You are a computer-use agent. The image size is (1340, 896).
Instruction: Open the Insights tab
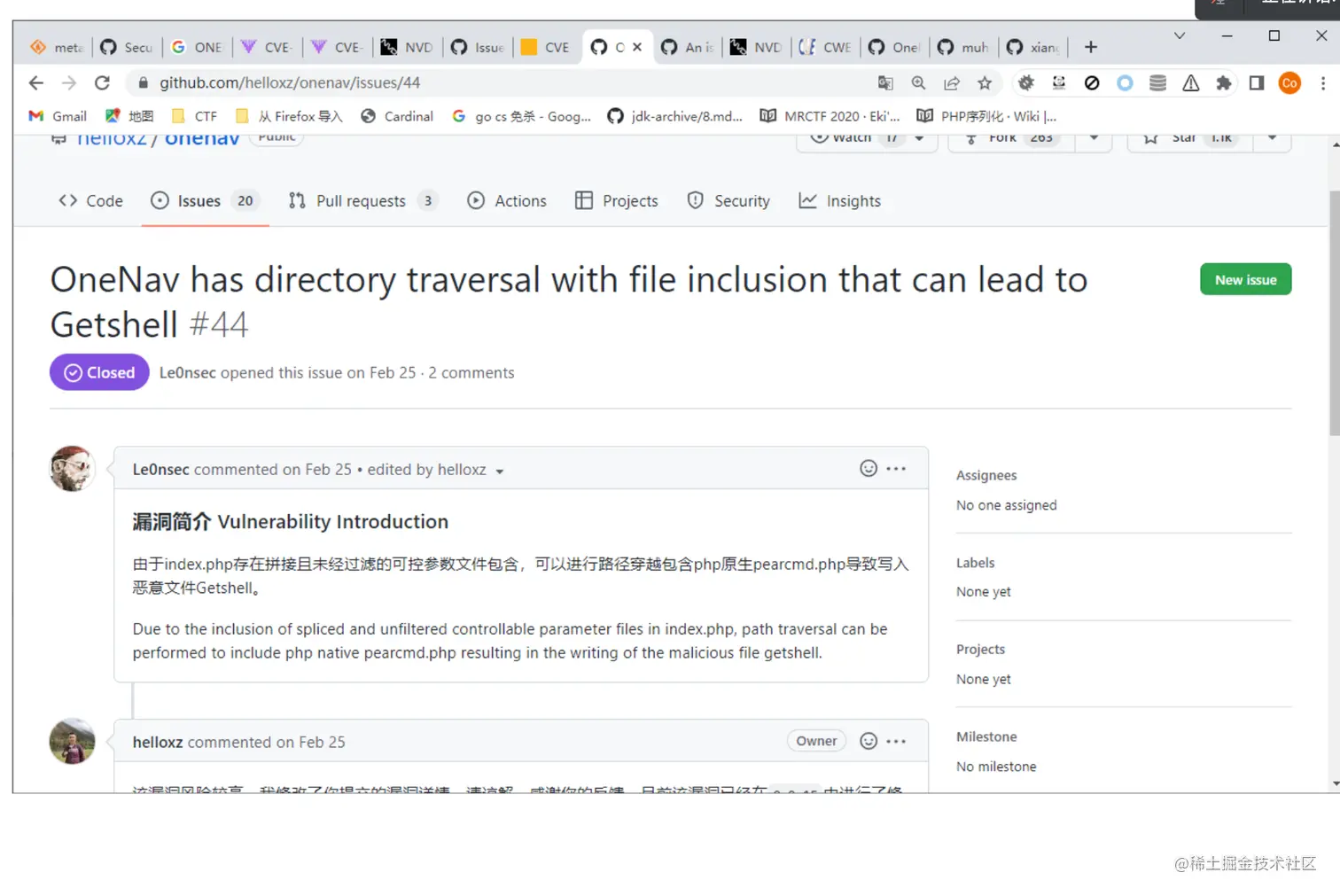pos(840,201)
